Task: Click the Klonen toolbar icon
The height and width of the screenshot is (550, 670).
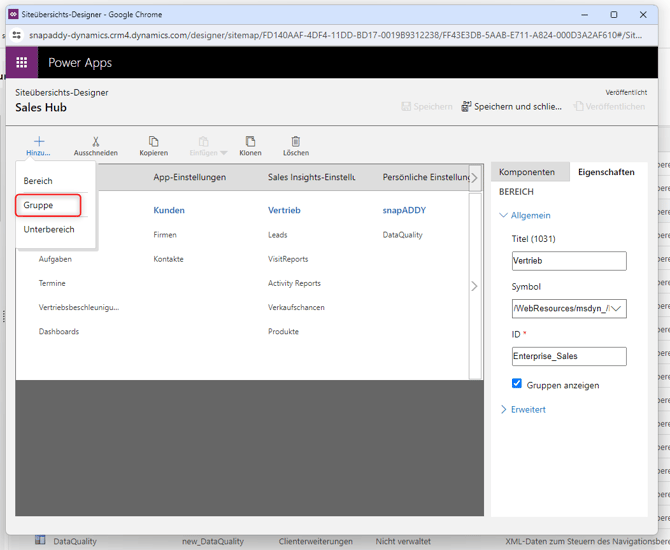Action: [x=250, y=142]
